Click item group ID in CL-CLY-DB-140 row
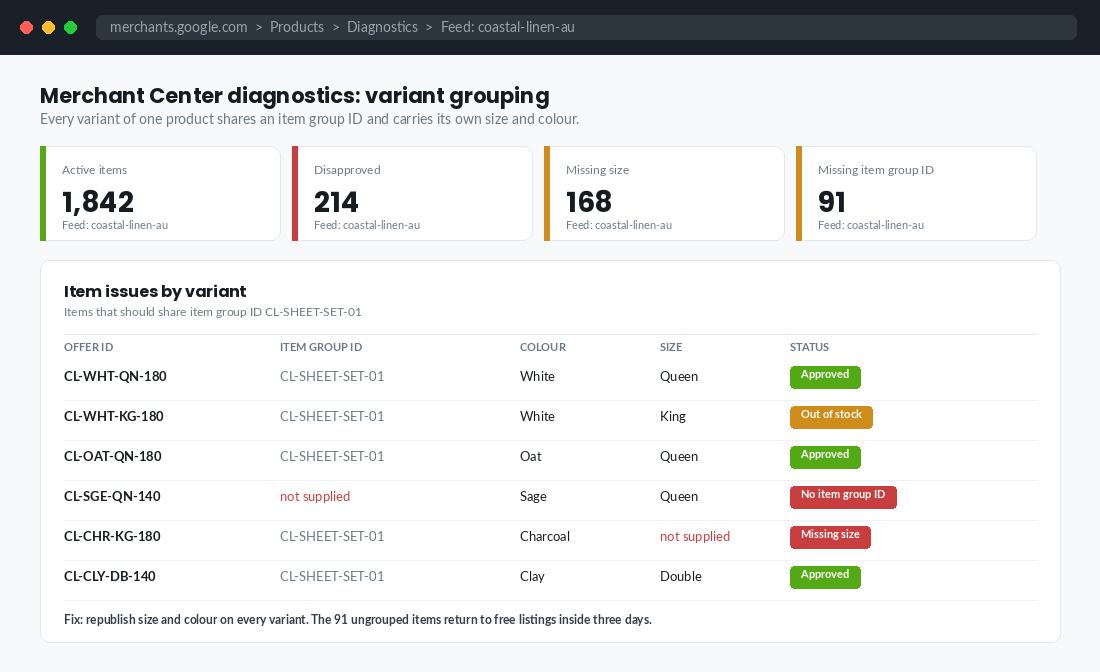This screenshot has height=672, width=1100. coord(333,577)
